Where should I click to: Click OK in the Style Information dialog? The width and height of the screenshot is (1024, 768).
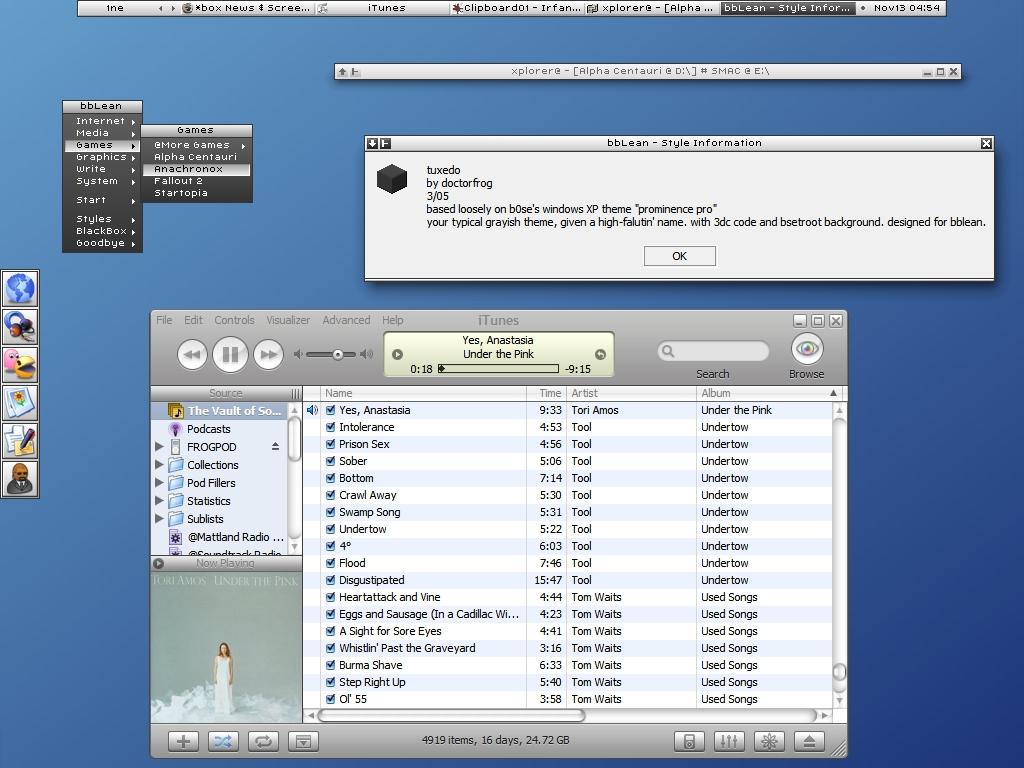tap(680, 256)
